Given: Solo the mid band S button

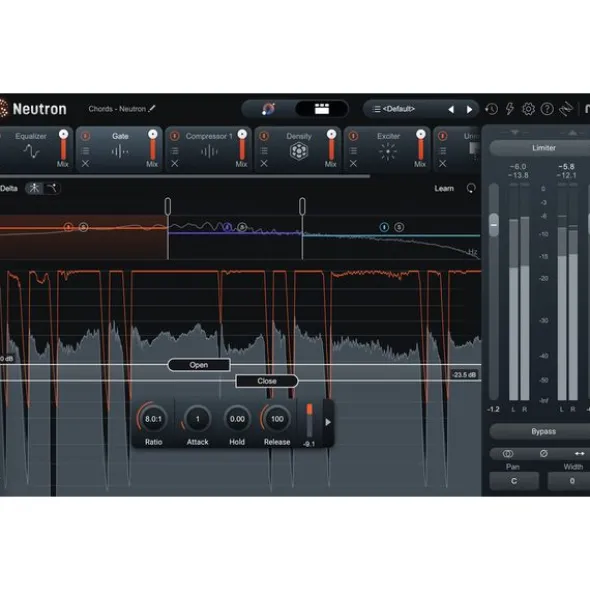Looking at the screenshot, I should coord(242,227).
